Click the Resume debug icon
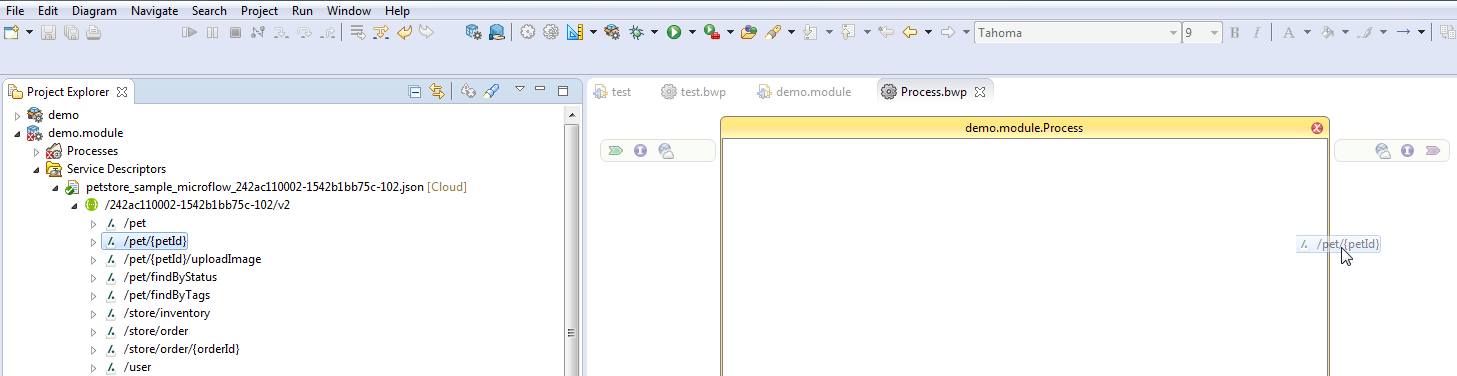 pos(189,32)
